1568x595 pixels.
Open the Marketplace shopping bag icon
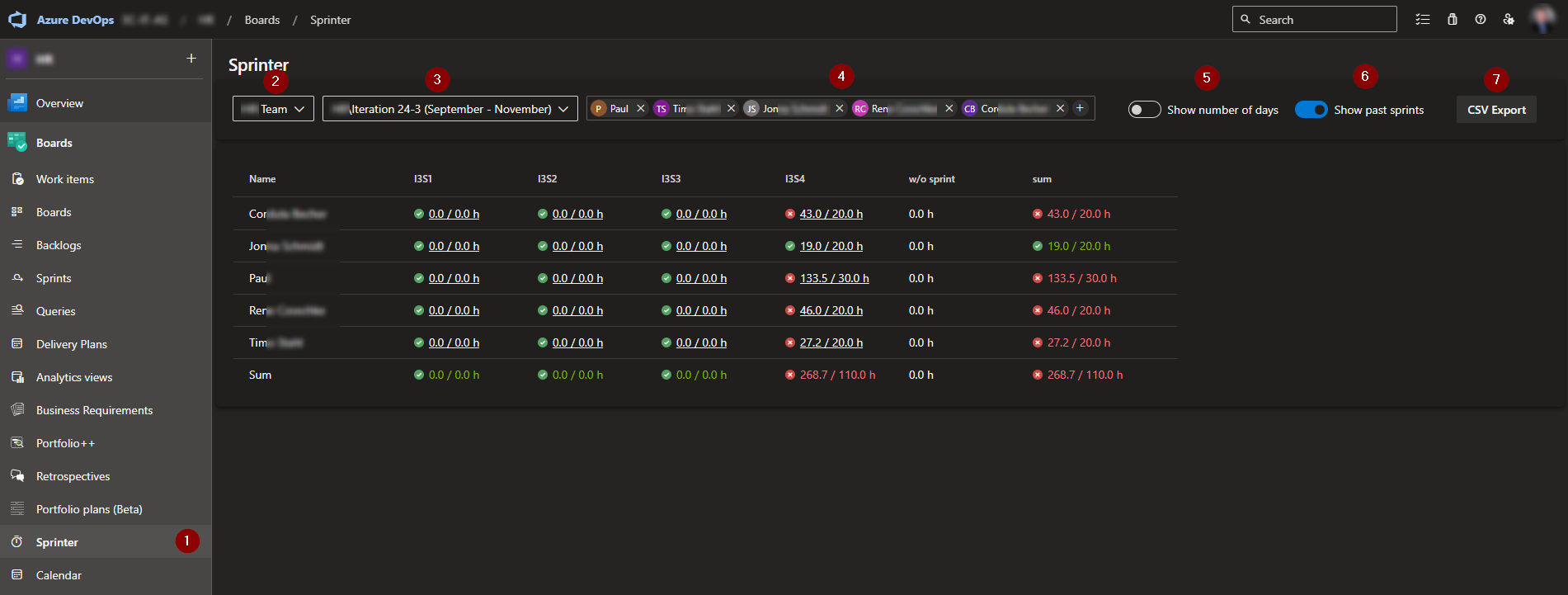[x=1453, y=19]
